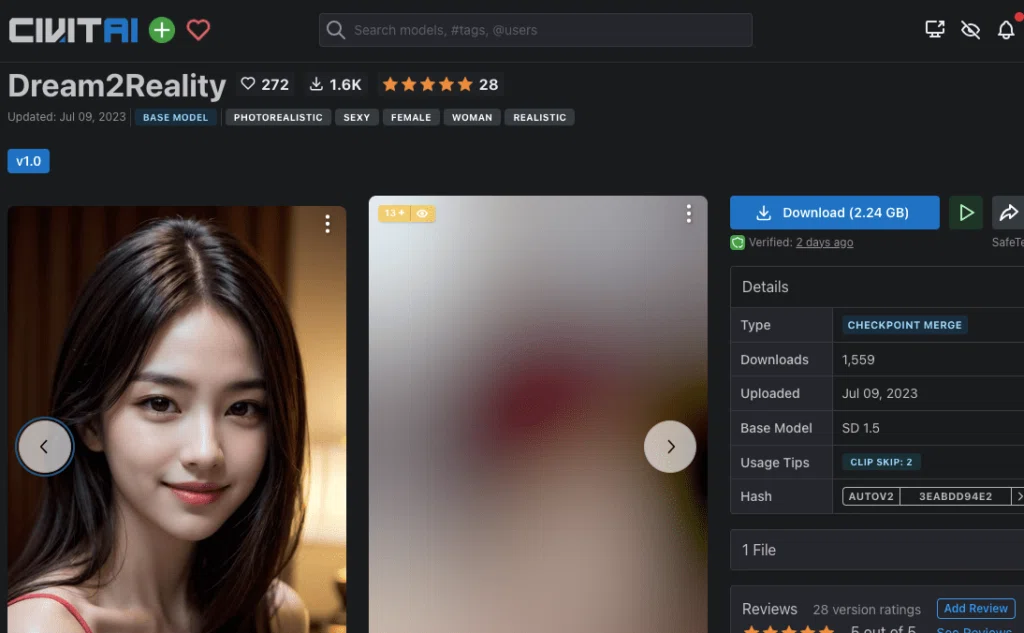Screen dimensions: 1024x633
Task: Click the 1.6K download count icon
Action: coord(316,84)
